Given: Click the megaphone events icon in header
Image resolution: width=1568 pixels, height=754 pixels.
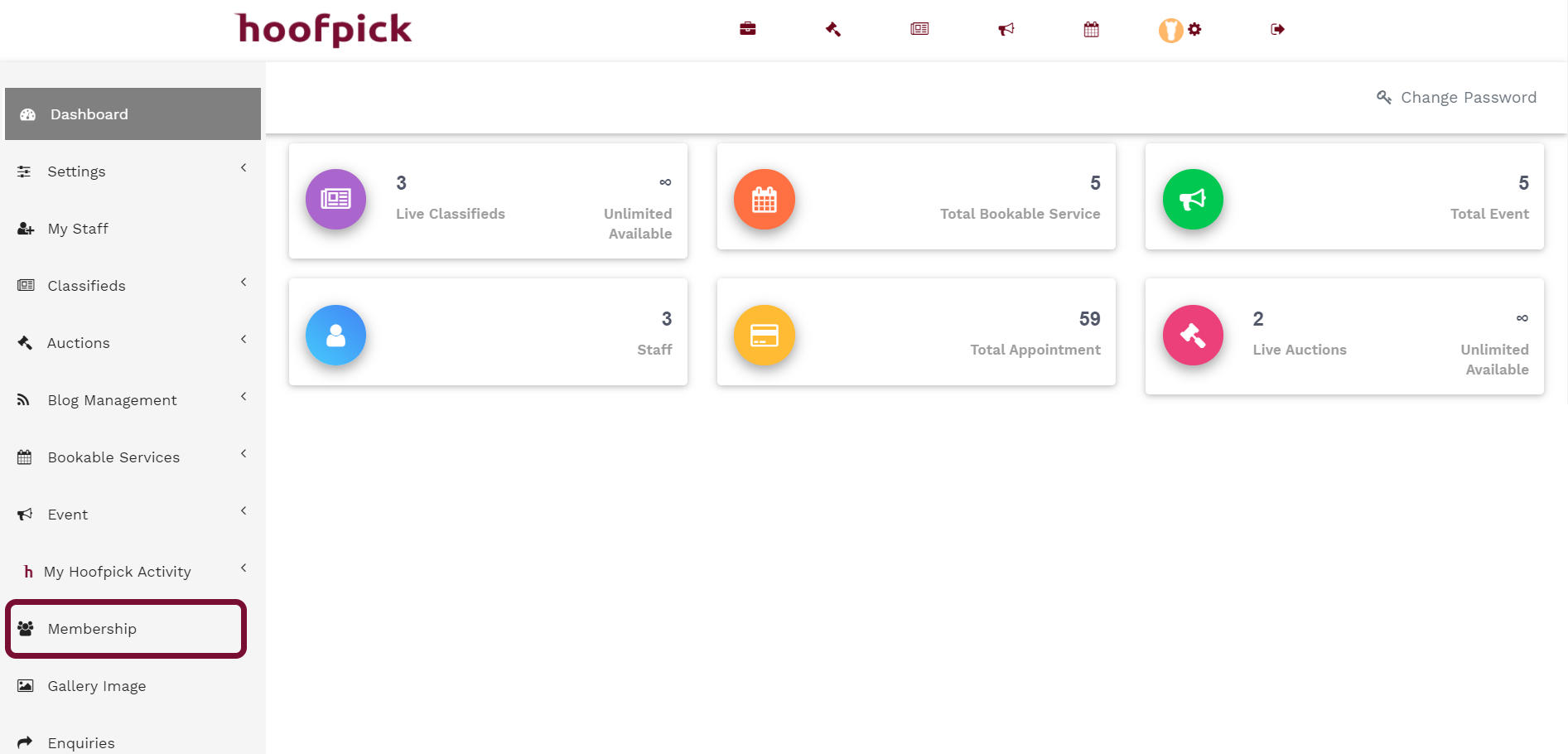Looking at the screenshot, I should pyautogui.click(x=1006, y=29).
